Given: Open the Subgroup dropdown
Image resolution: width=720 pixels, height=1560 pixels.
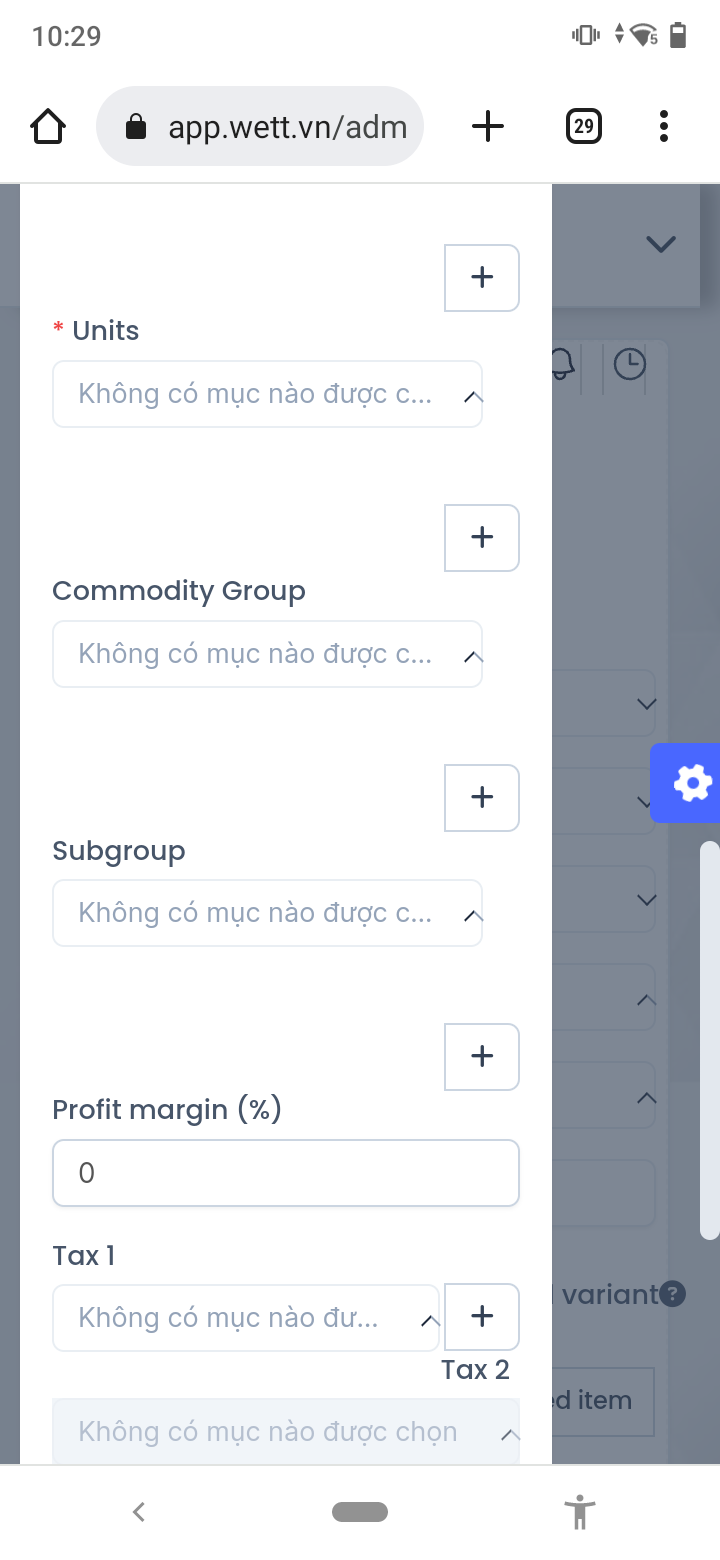Looking at the screenshot, I should click(x=267, y=913).
